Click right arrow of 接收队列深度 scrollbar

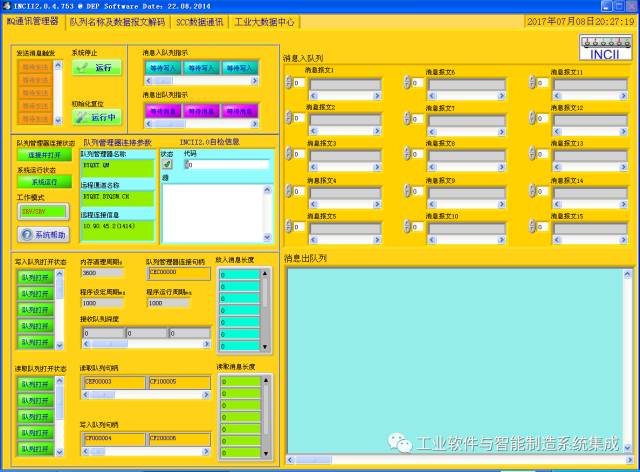[207, 344]
